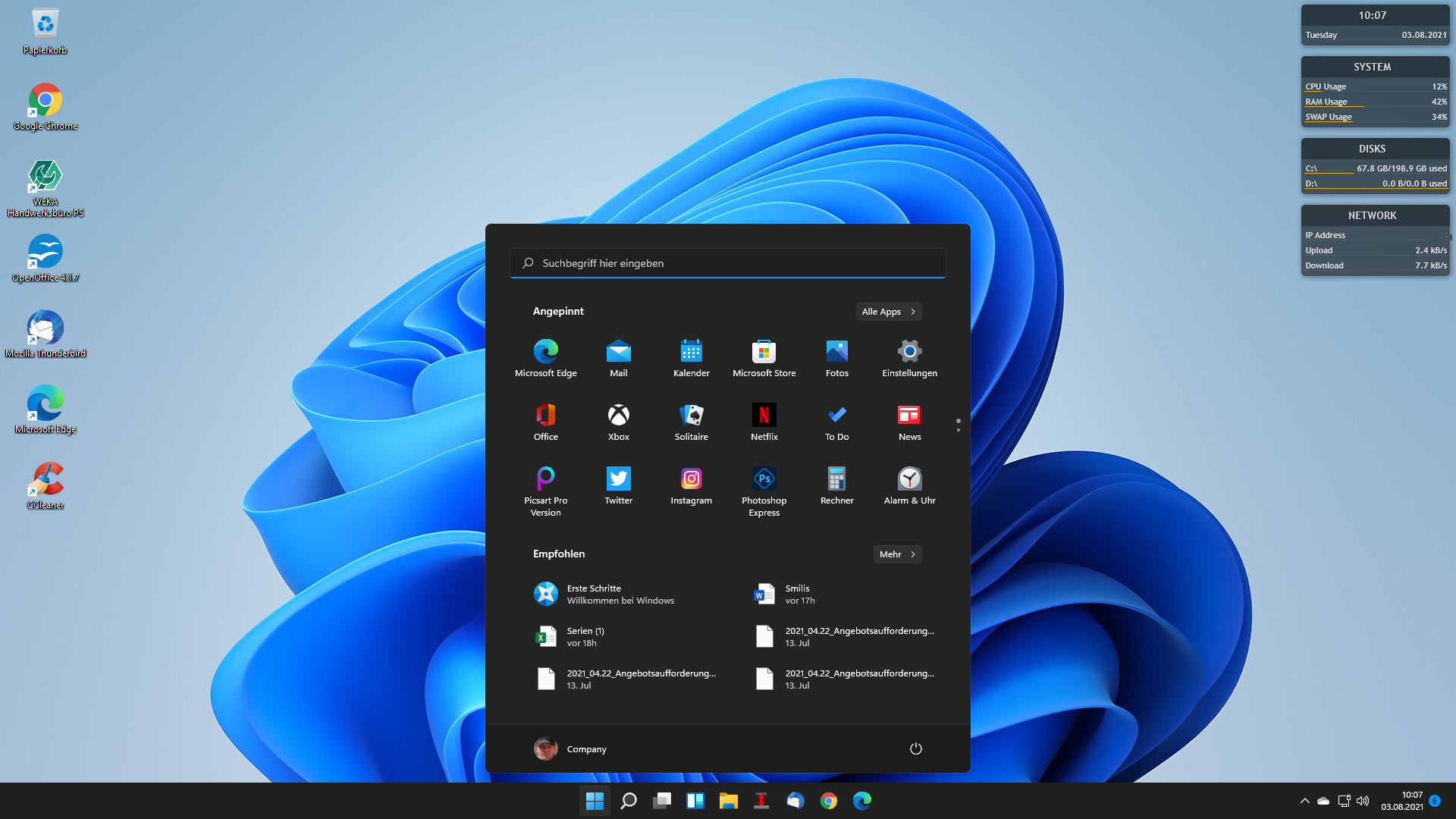The image size is (1456, 819).
Task: Open the pinned Netflix app
Action: tap(764, 422)
